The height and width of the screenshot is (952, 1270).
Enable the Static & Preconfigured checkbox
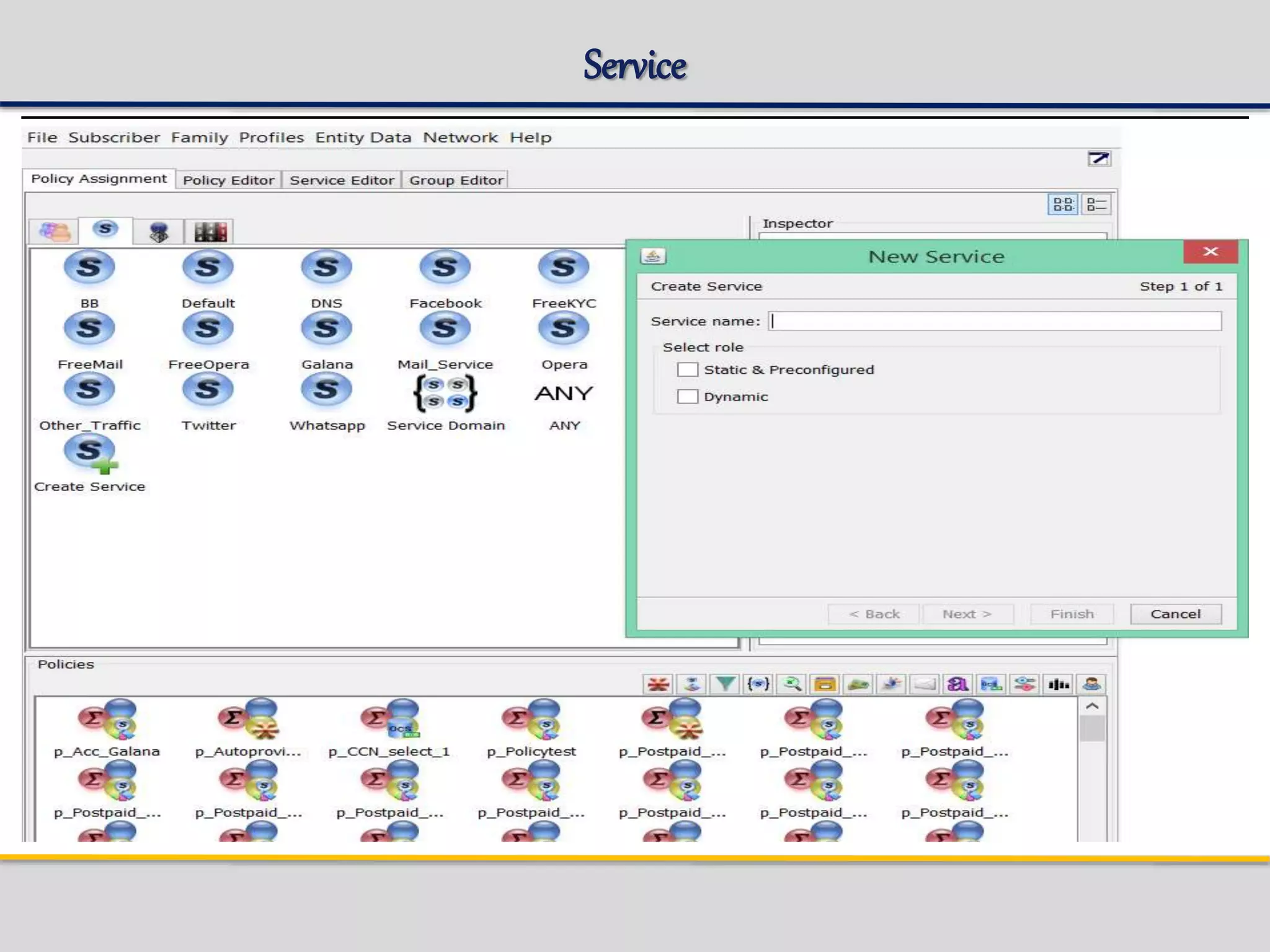coord(687,370)
